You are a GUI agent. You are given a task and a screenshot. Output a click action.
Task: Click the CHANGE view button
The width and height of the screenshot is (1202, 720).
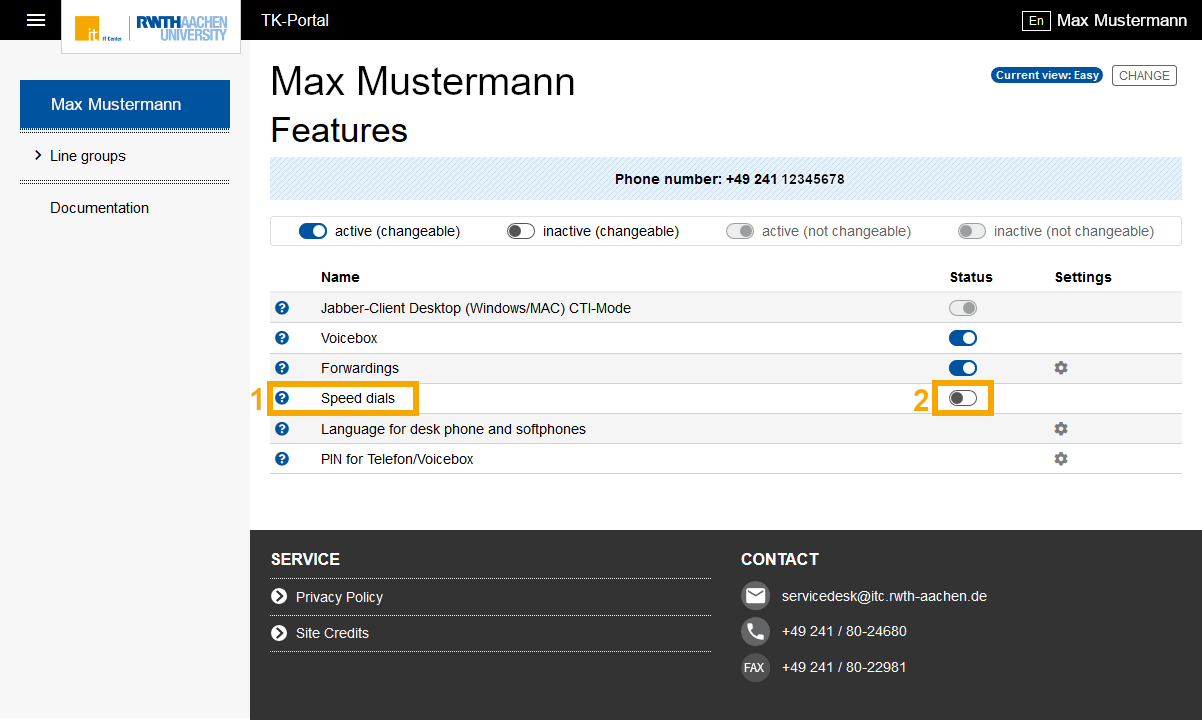click(1144, 76)
